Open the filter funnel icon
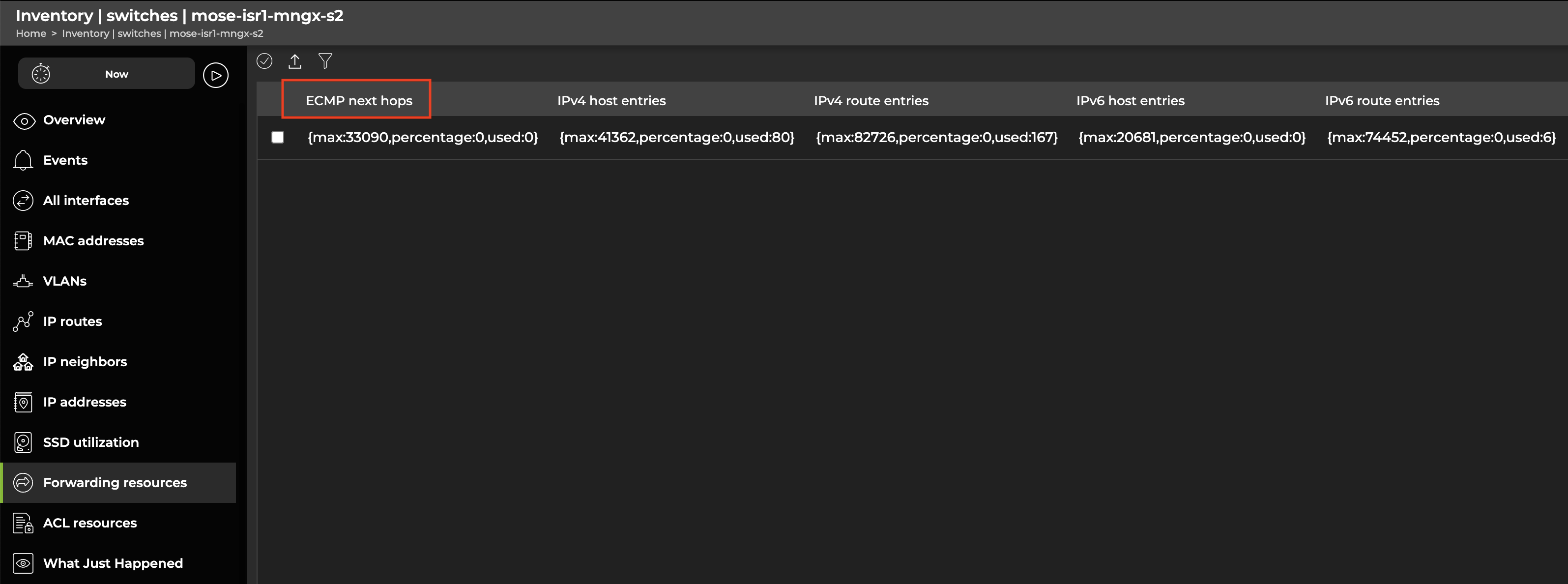1568x584 pixels. coord(325,61)
